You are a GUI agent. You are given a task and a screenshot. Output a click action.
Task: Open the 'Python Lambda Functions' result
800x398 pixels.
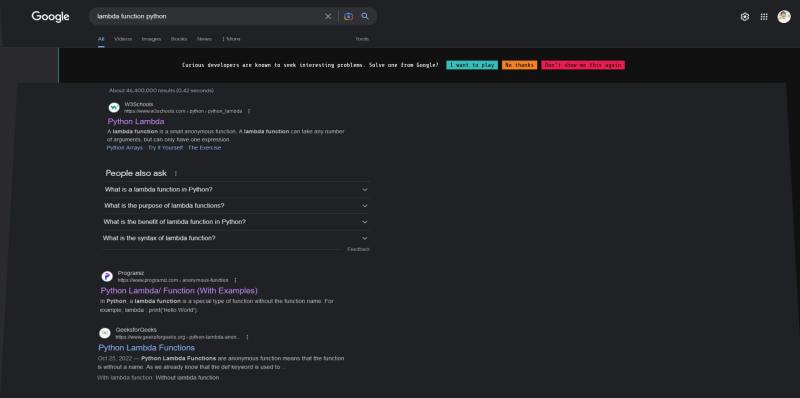(x=146, y=348)
